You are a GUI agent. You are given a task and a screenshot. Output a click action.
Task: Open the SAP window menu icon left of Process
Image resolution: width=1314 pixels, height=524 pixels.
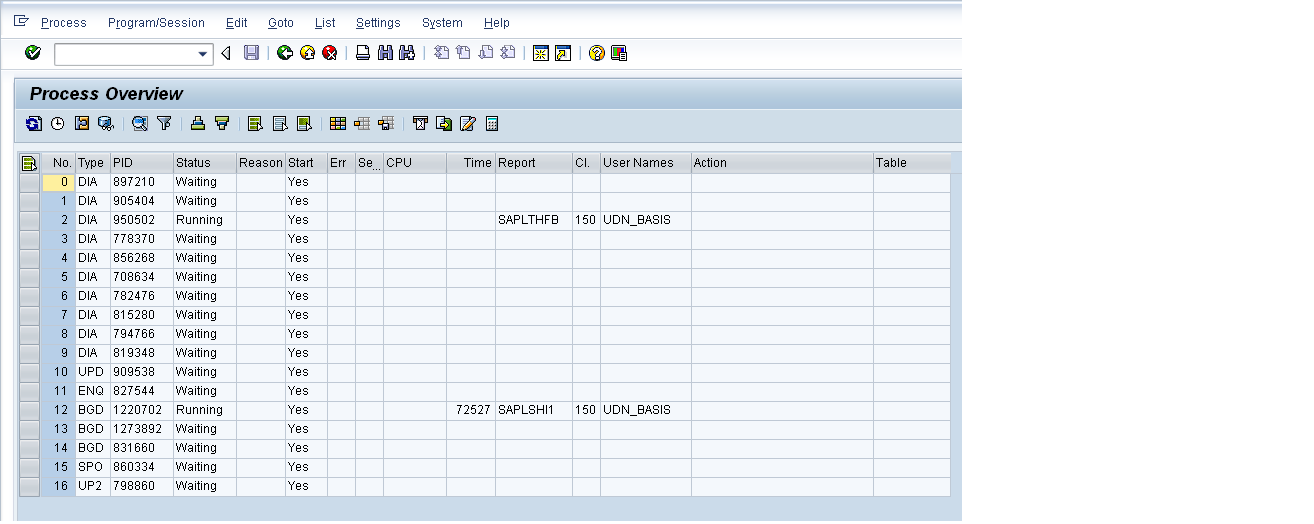tap(21, 21)
